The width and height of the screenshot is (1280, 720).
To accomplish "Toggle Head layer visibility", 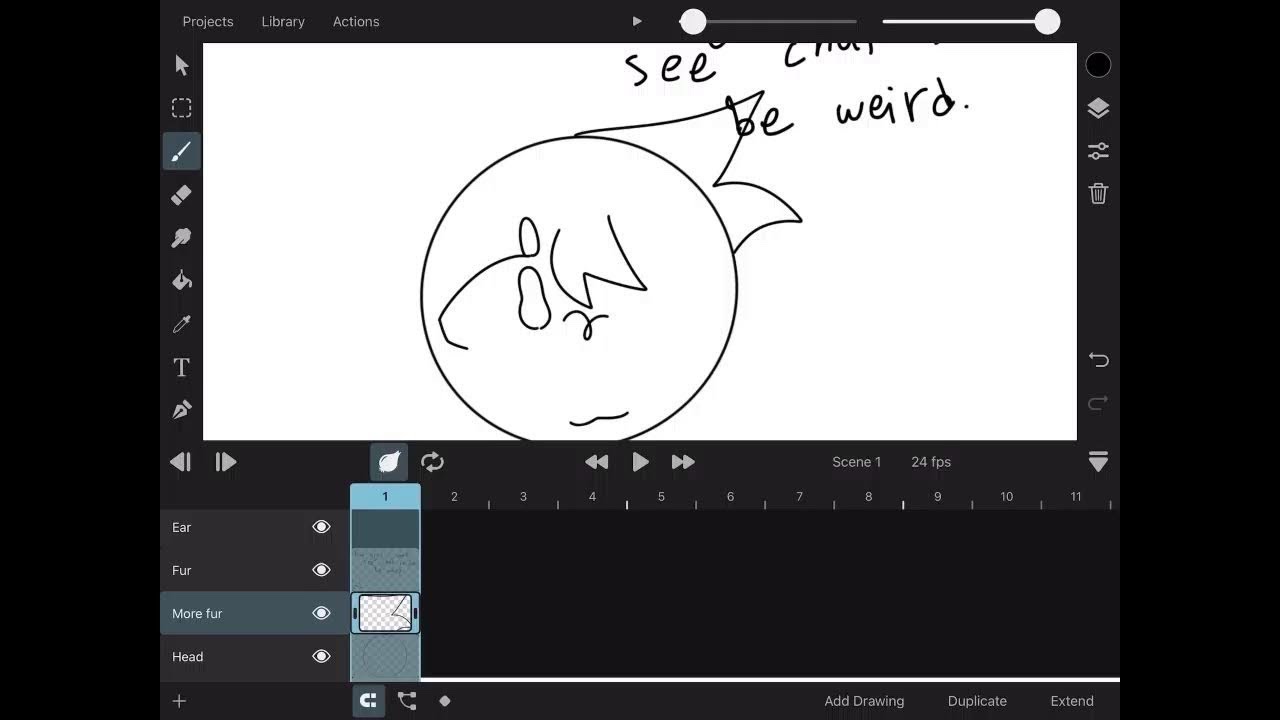I will coord(321,656).
